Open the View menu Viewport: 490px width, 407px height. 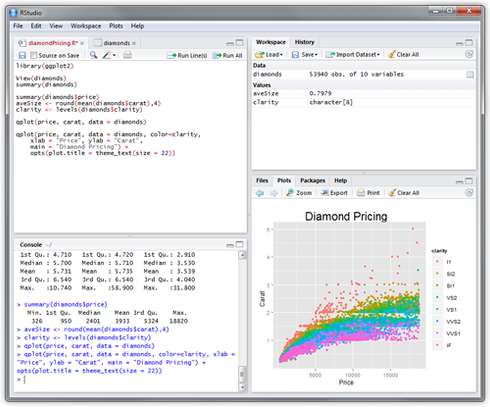[56, 26]
